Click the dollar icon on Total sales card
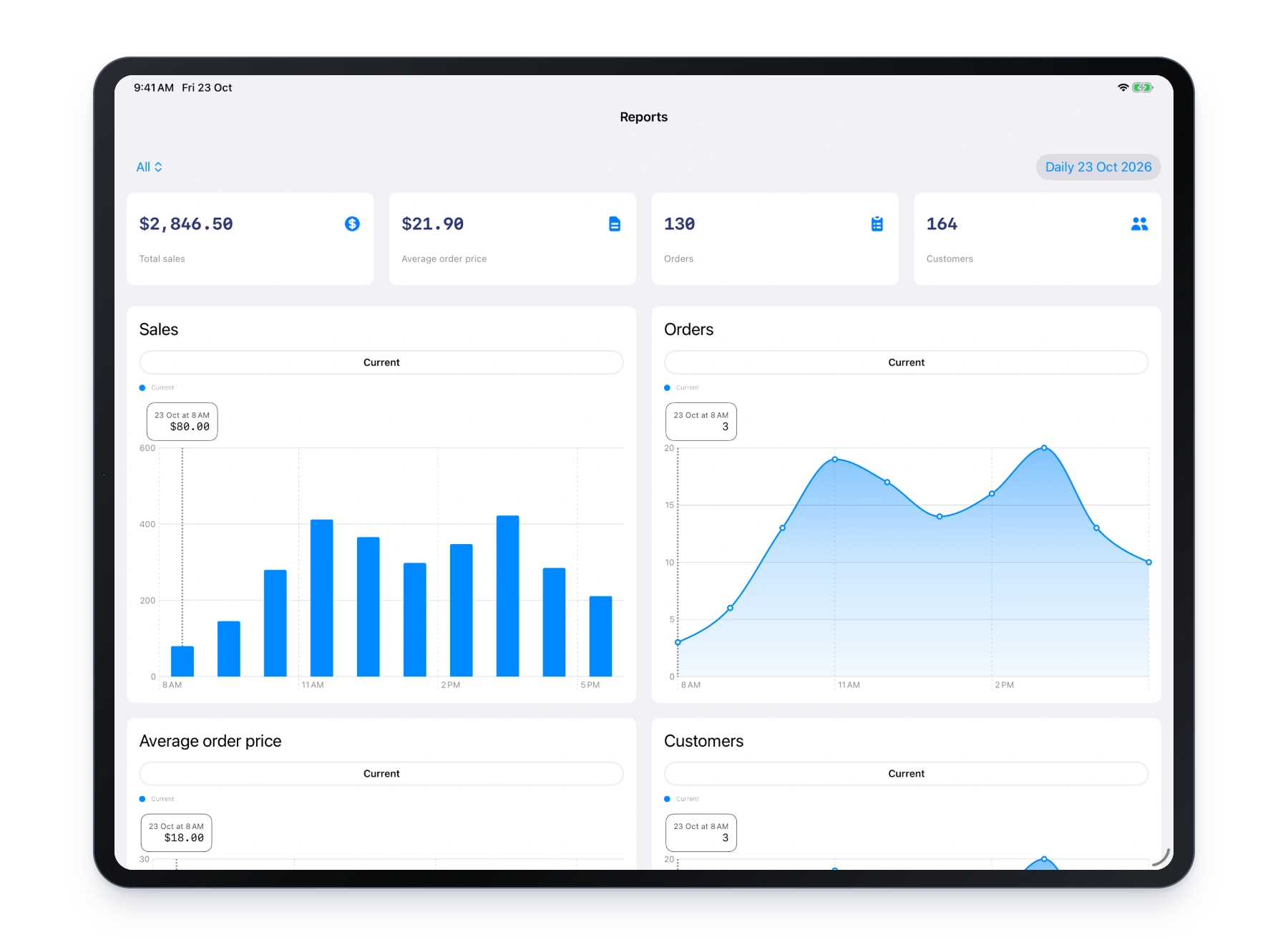The image size is (1288, 945). coord(352,224)
